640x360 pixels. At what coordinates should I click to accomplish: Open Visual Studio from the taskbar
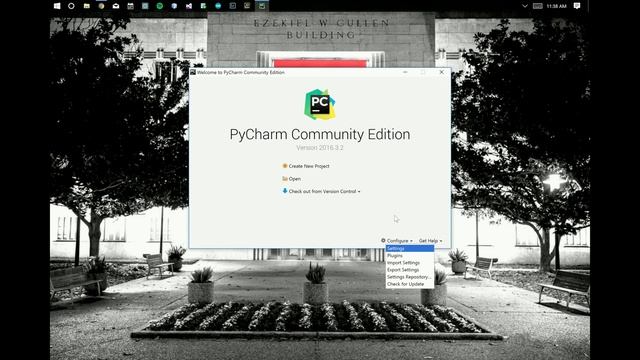click(189, 6)
